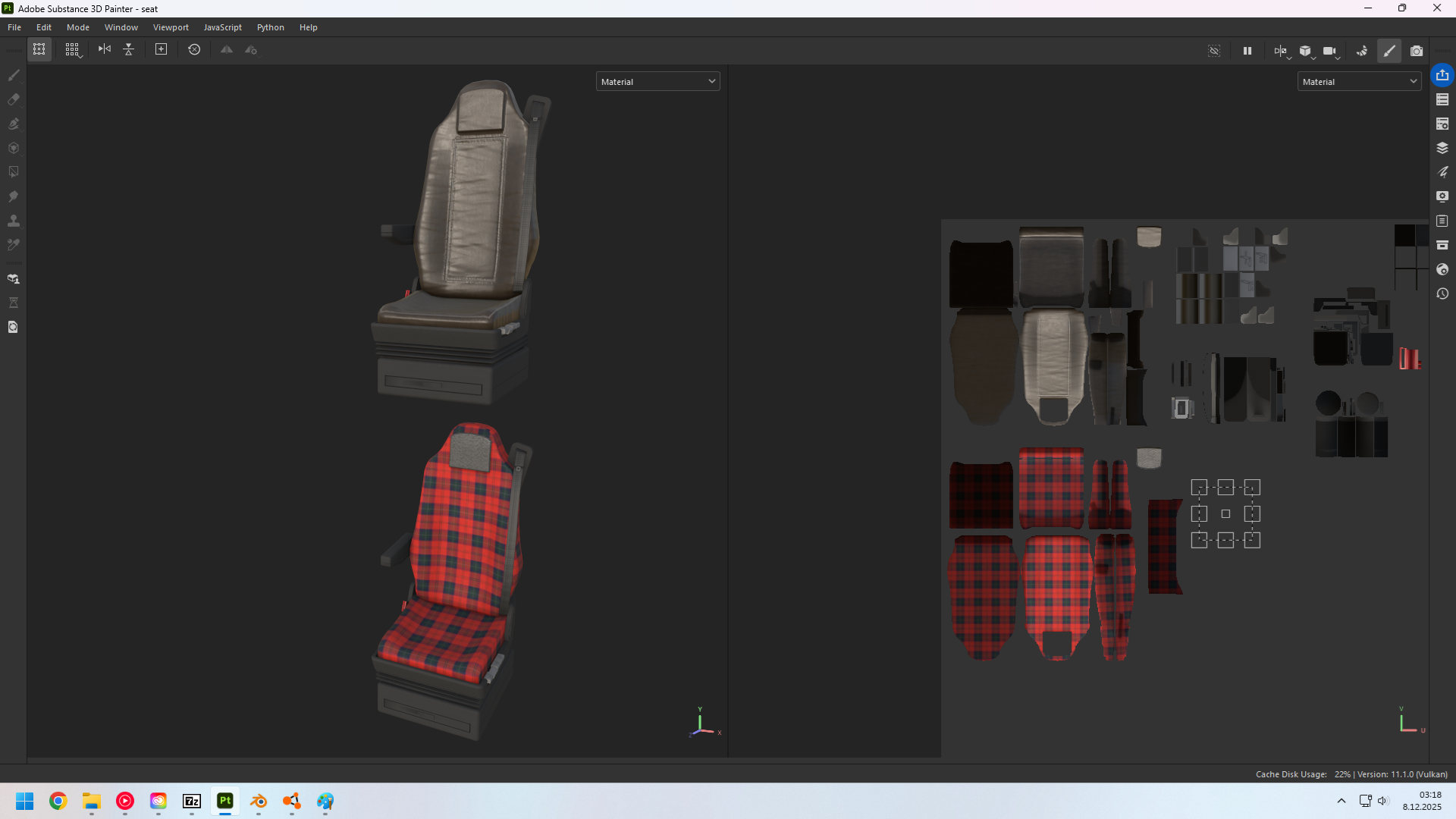Open the 2D view Material dropdown
Viewport: 1456px width, 819px height.
pos(1359,82)
